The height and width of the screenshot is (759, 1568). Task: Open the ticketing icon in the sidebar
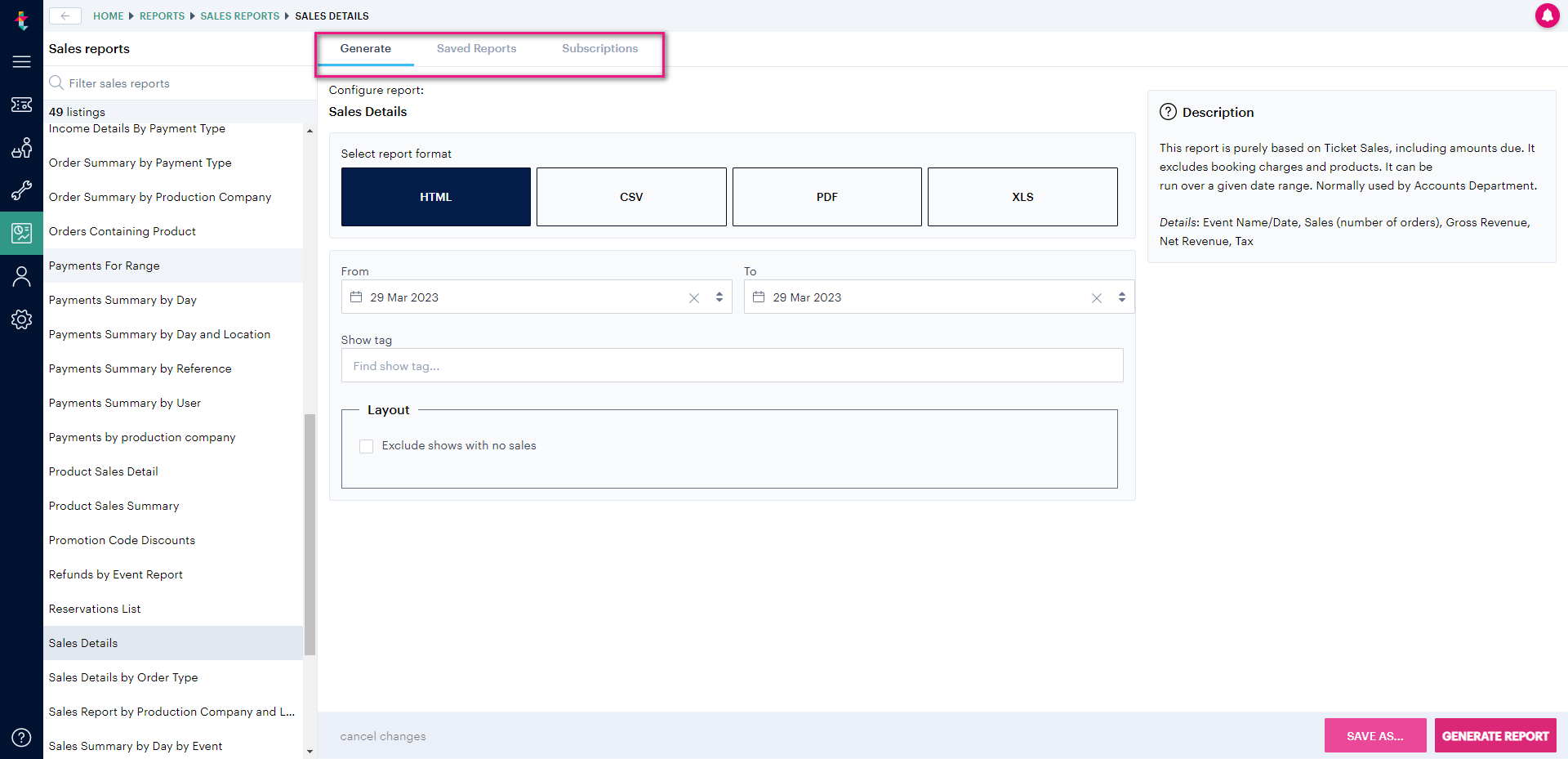coord(22,105)
